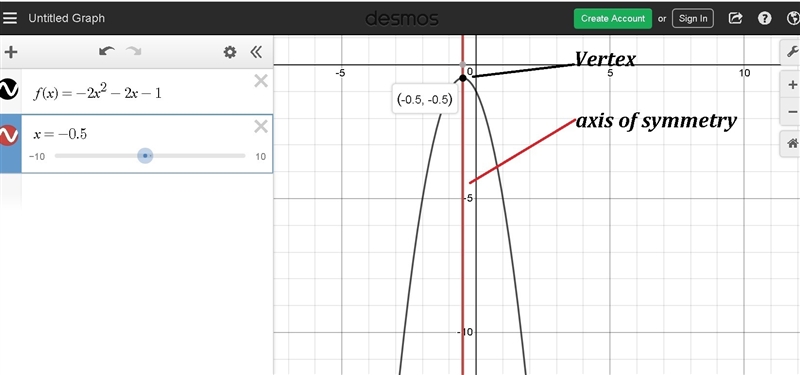Zoom out on the graph

792,111
